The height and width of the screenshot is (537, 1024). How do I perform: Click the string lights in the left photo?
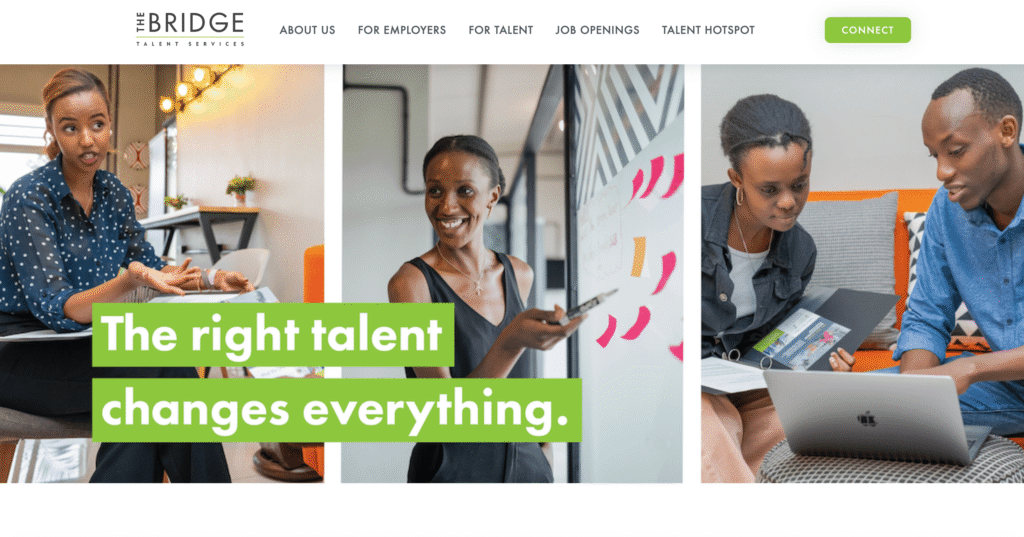point(201,87)
